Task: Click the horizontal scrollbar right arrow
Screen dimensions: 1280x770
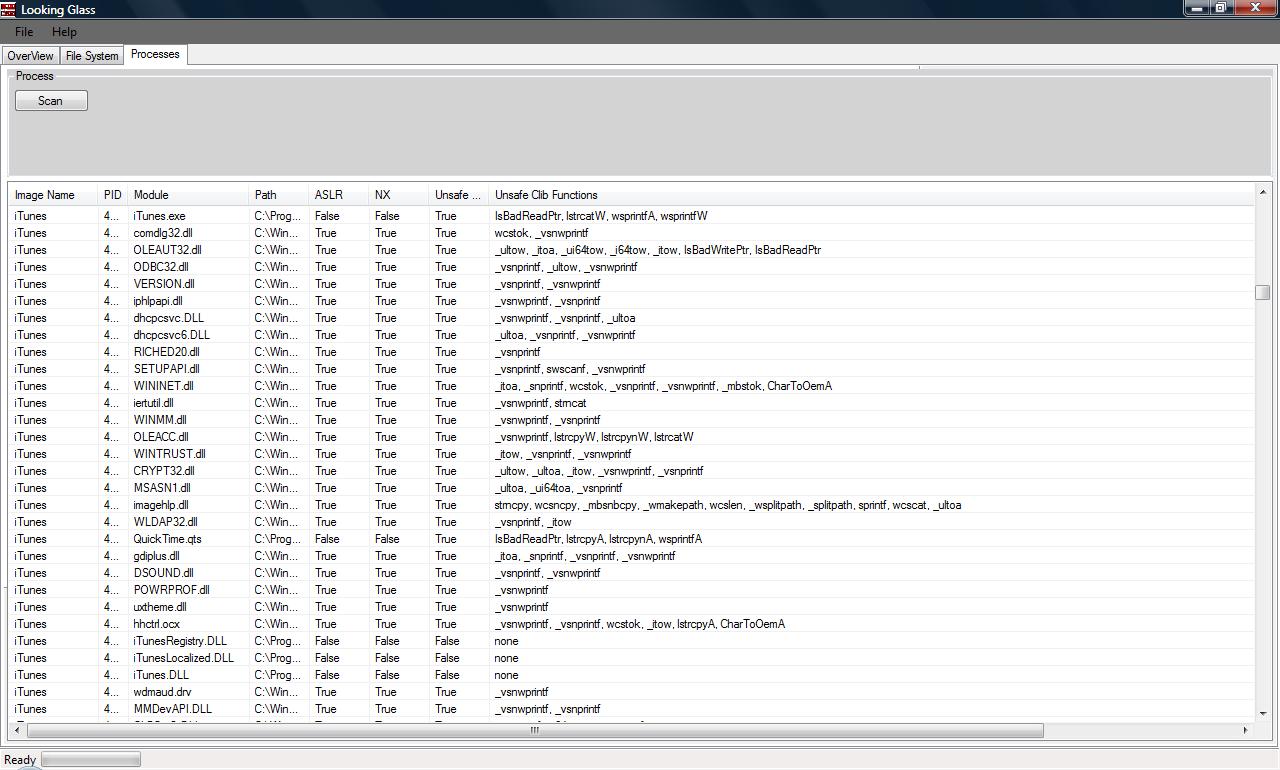Action: click(1245, 730)
